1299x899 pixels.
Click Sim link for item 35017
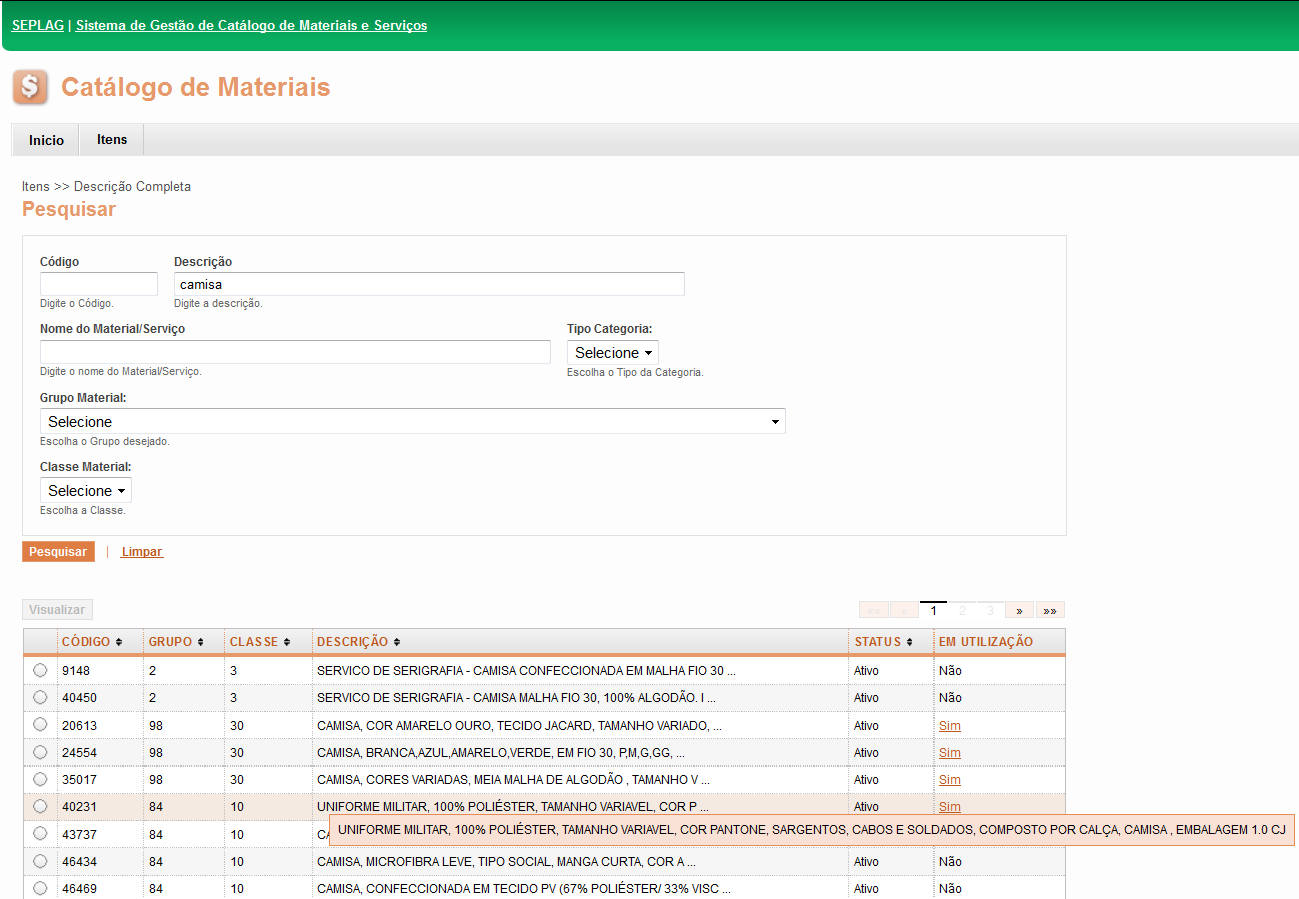949,779
